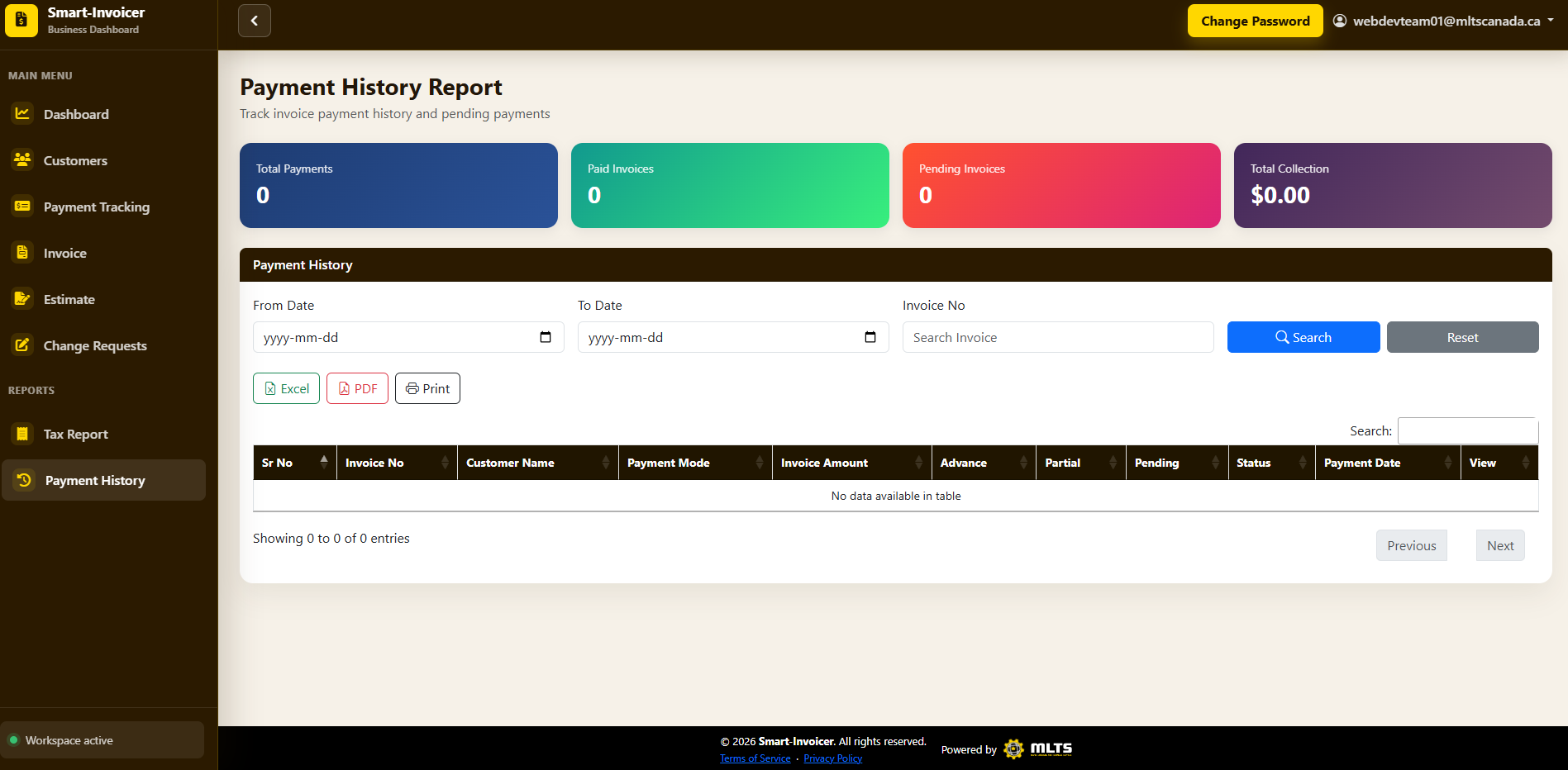Screen dimensions: 1568x770
Task: Click the Payment History clock icon
Action: [x=24, y=479]
